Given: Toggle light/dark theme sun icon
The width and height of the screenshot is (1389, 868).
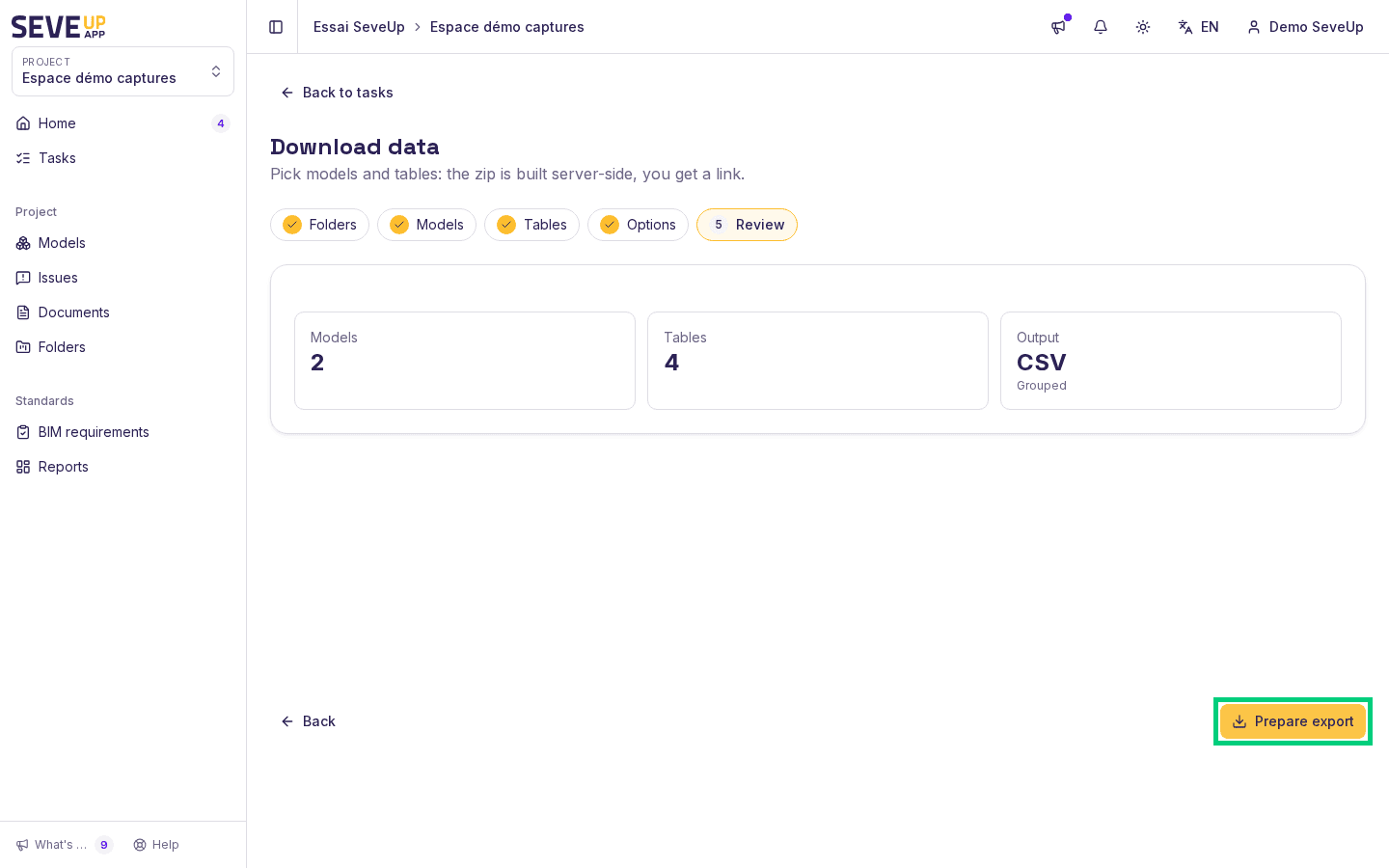Looking at the screenshot, I should 1143,27.
